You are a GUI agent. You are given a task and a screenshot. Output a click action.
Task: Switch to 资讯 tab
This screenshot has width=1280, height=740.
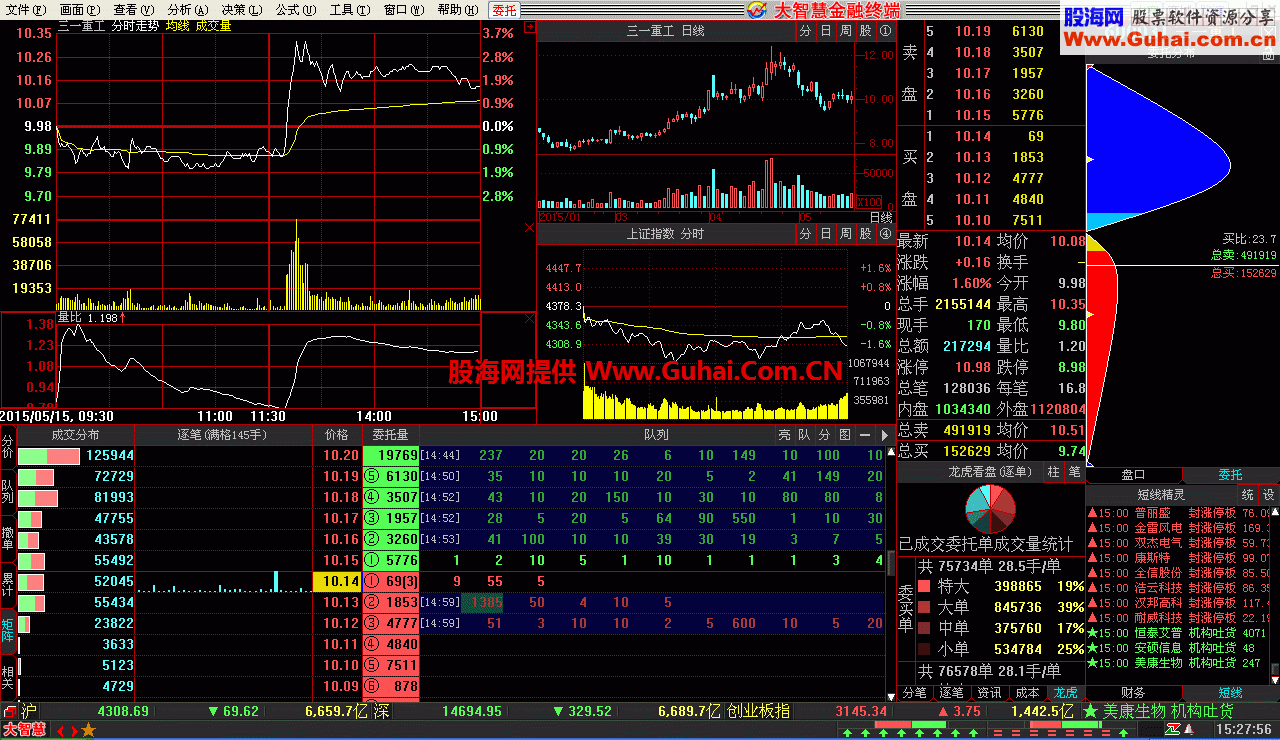point(989,692)
